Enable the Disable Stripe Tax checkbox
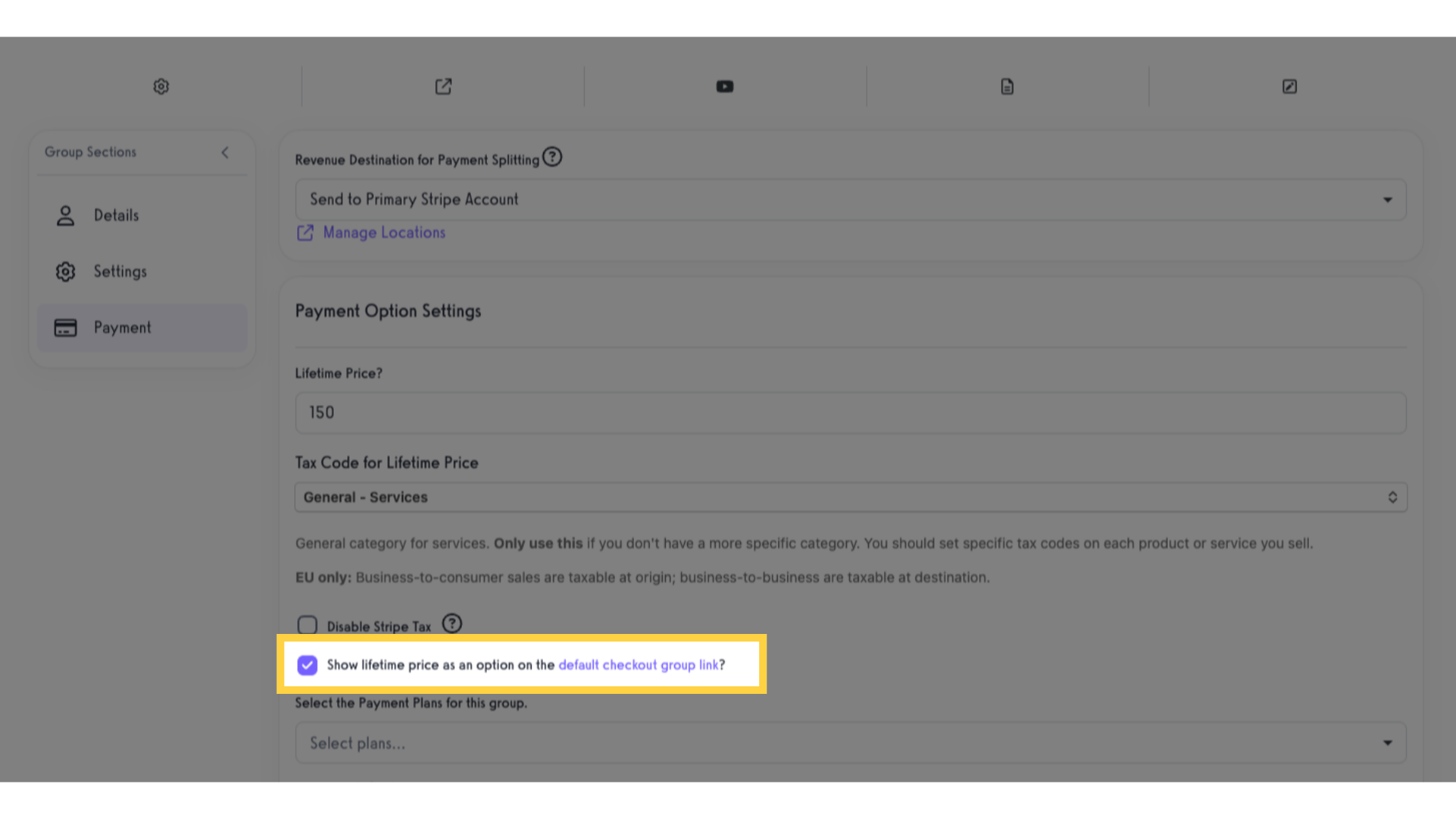This screenshot has width=1456, height=819. point(307,626)
